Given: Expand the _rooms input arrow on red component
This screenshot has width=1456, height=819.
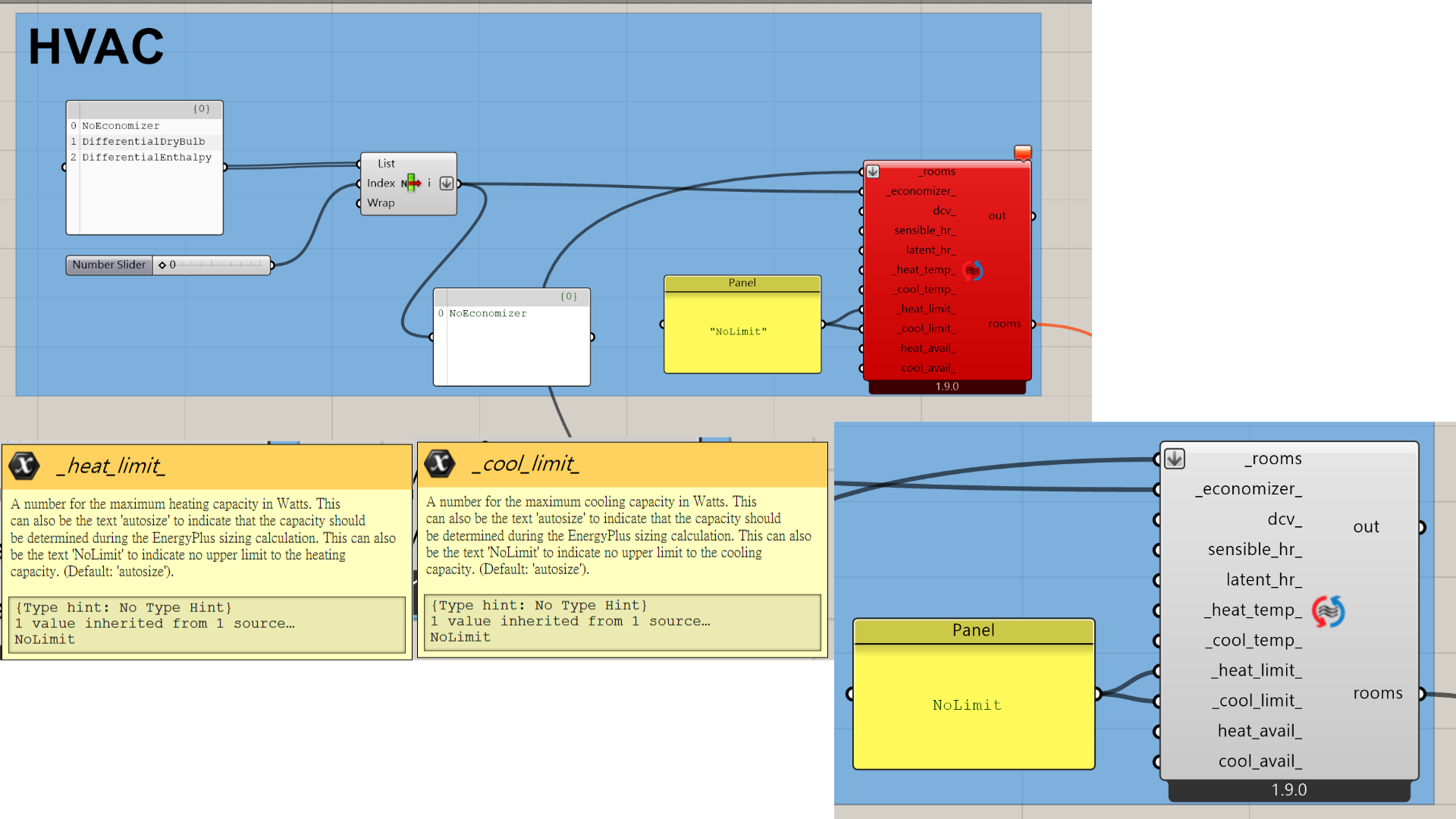Looking at the screenshot, I should pyautogui.click(x=873, y=171).
